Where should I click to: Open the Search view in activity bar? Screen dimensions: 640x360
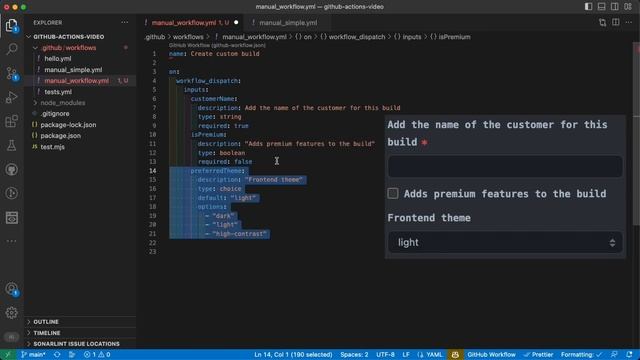(11, 49)
